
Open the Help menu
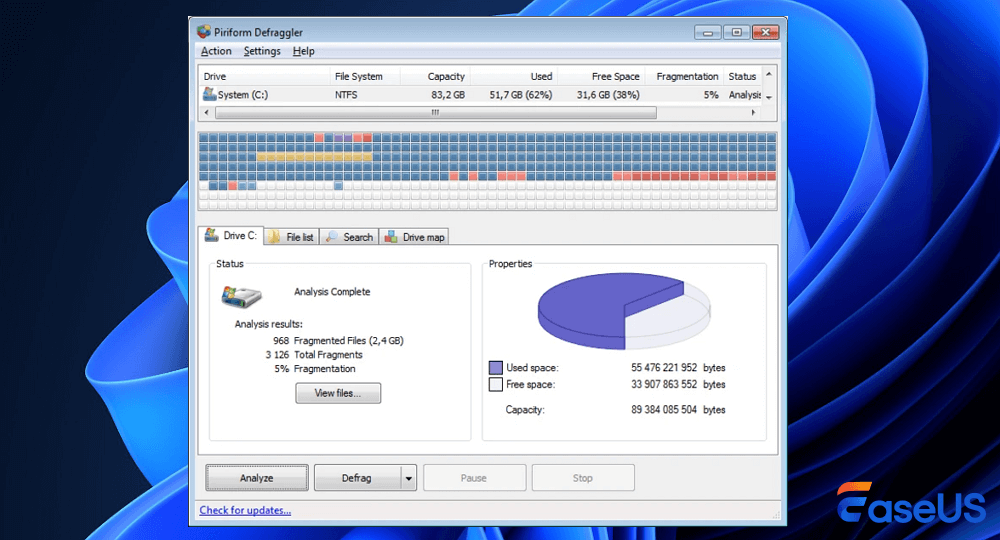coord(304,51)
